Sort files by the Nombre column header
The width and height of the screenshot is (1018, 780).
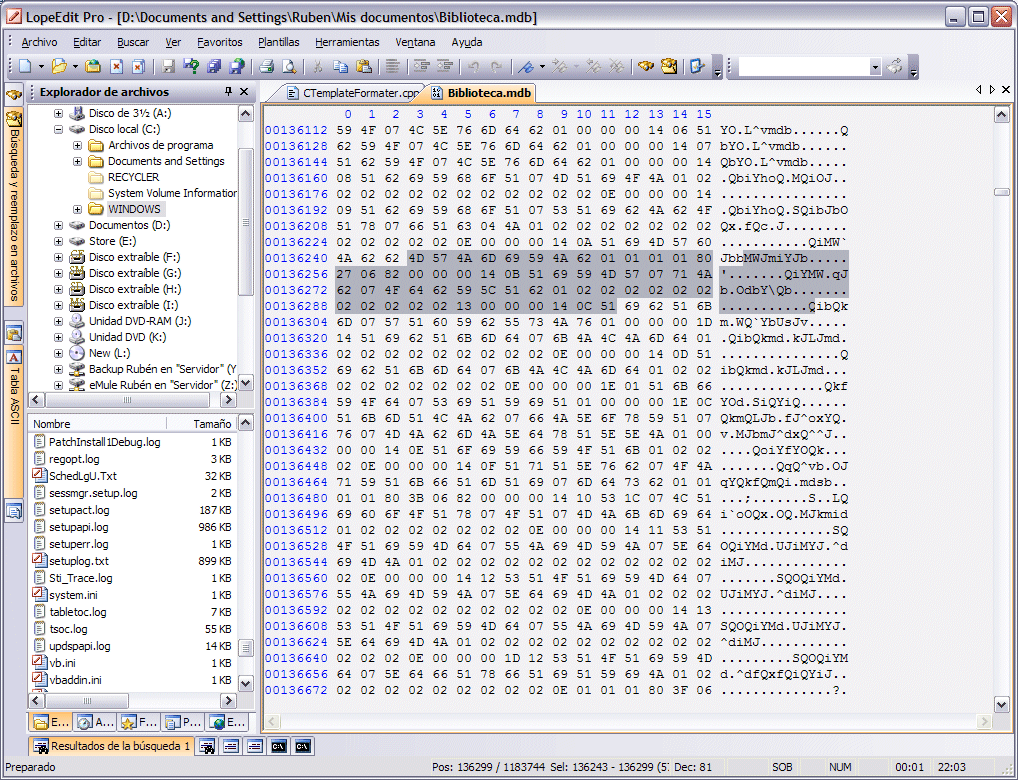[x=97, y=423]
